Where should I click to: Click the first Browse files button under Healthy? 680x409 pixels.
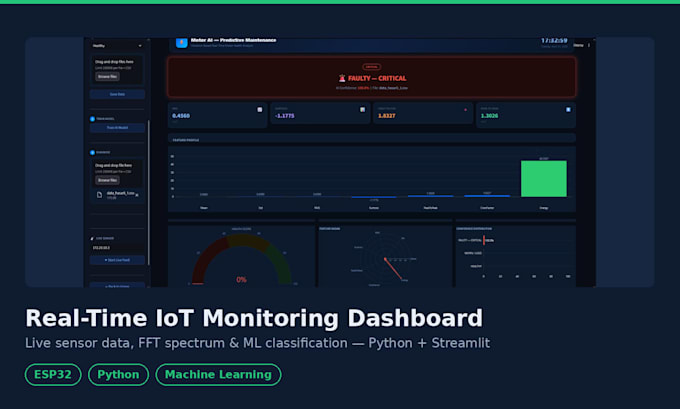tap(108, 76)
